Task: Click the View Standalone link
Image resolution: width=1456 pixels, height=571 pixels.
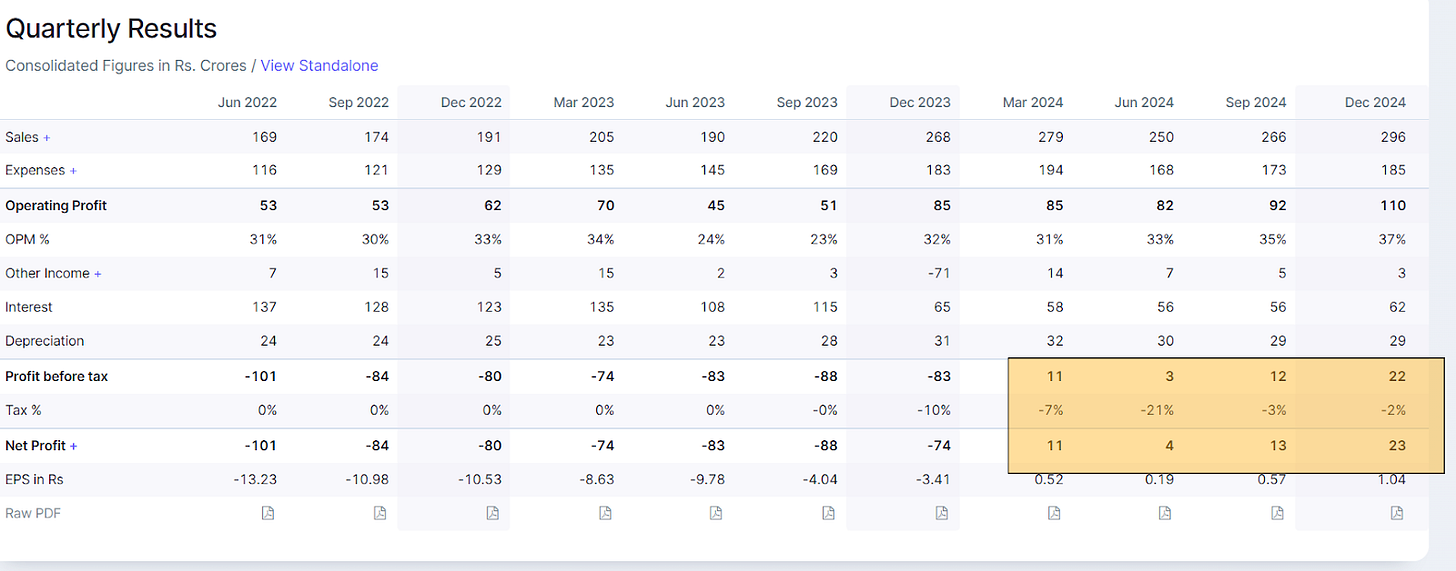Action: pyautogui.click(x=319, y=65)
